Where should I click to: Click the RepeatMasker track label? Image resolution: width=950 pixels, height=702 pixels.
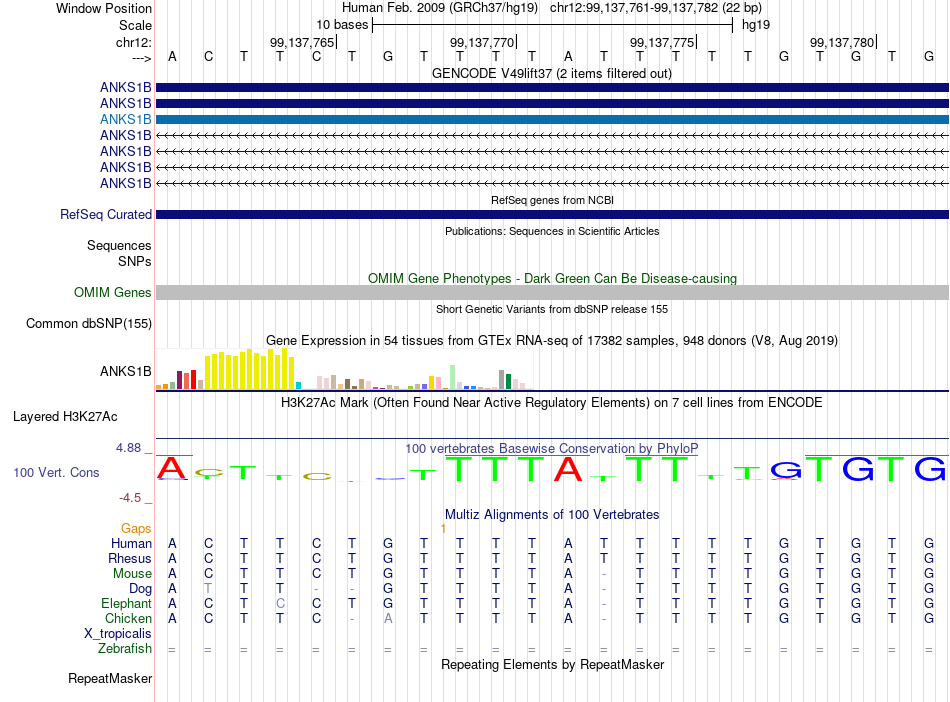(110, 678)
